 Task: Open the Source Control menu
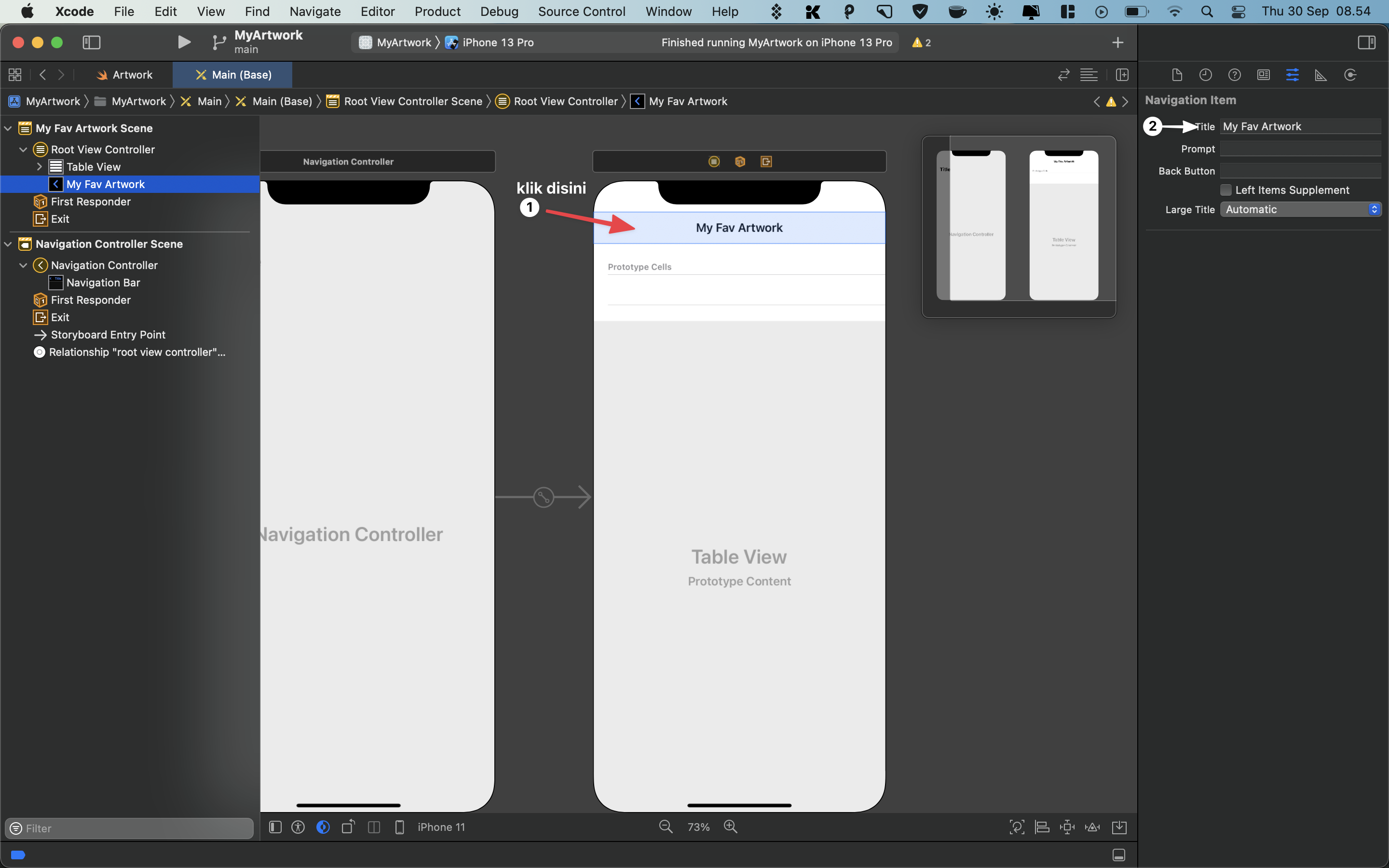pyautogui.click(x=582, y=12)
